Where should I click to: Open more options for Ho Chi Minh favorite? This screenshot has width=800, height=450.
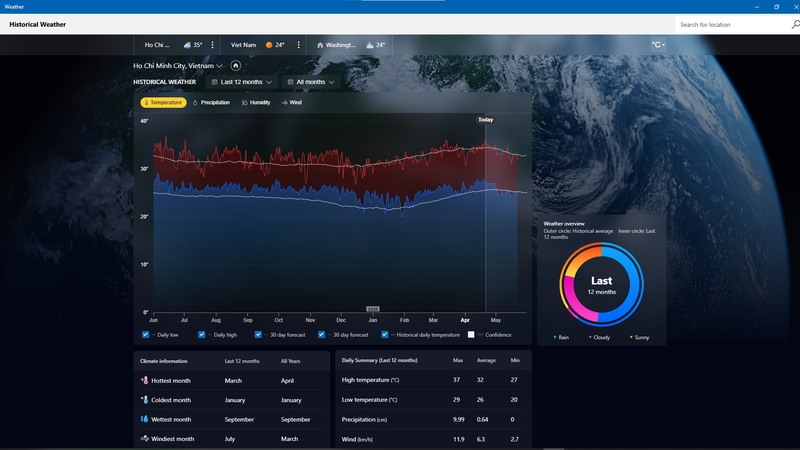(x=213, y=45)
